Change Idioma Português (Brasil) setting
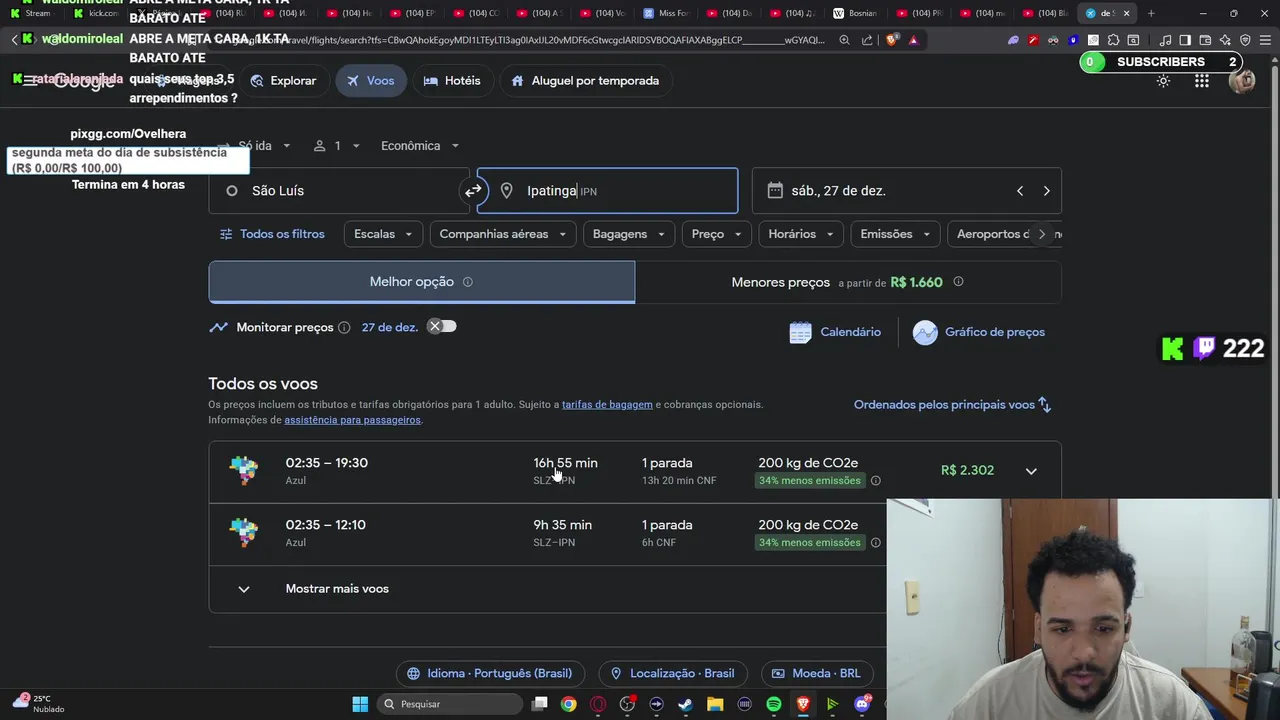1280x720 pixels. pyautogui.click(x=491, y=674)
